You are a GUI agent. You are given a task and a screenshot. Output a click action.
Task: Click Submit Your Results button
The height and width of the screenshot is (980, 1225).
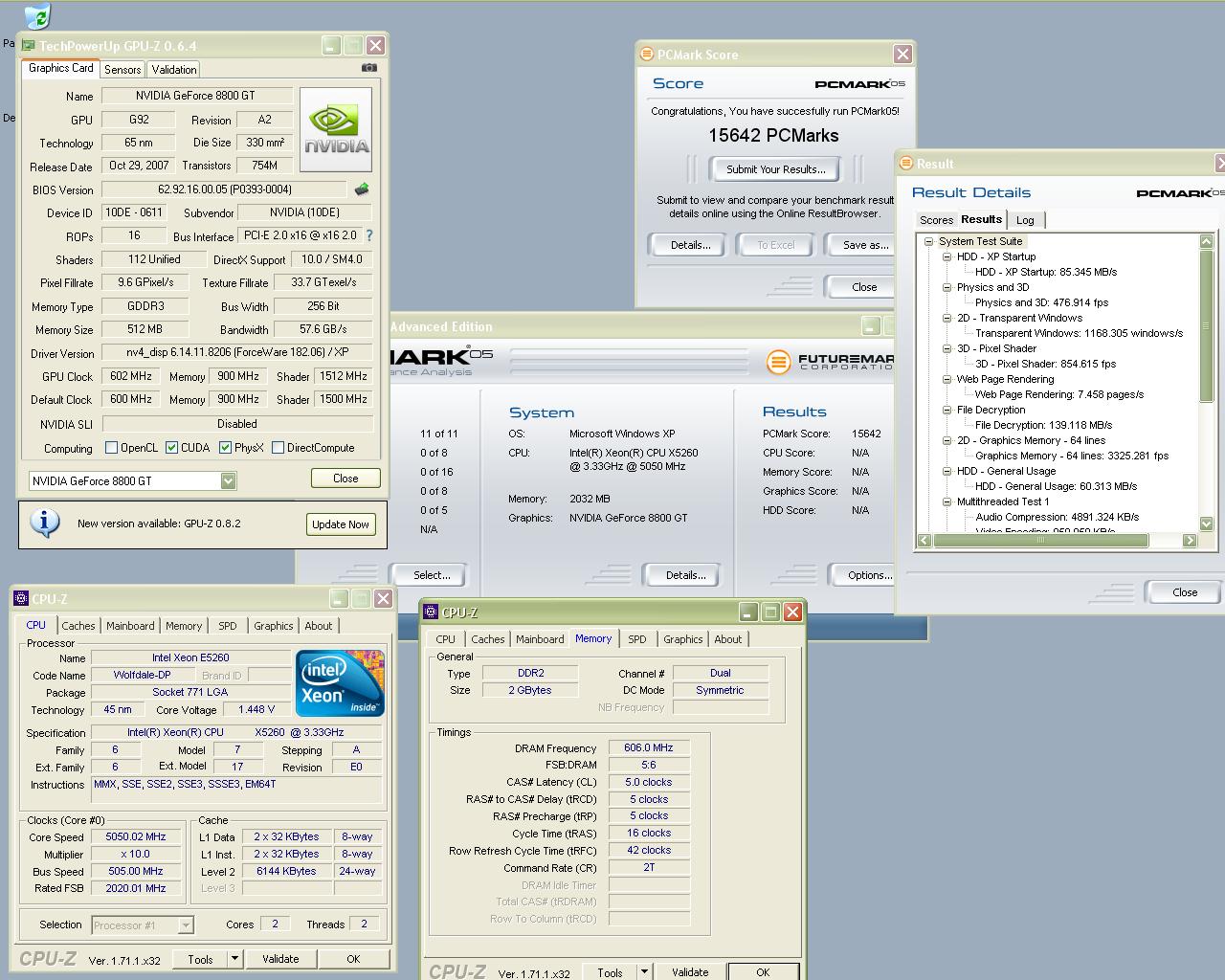pos(775,169)
